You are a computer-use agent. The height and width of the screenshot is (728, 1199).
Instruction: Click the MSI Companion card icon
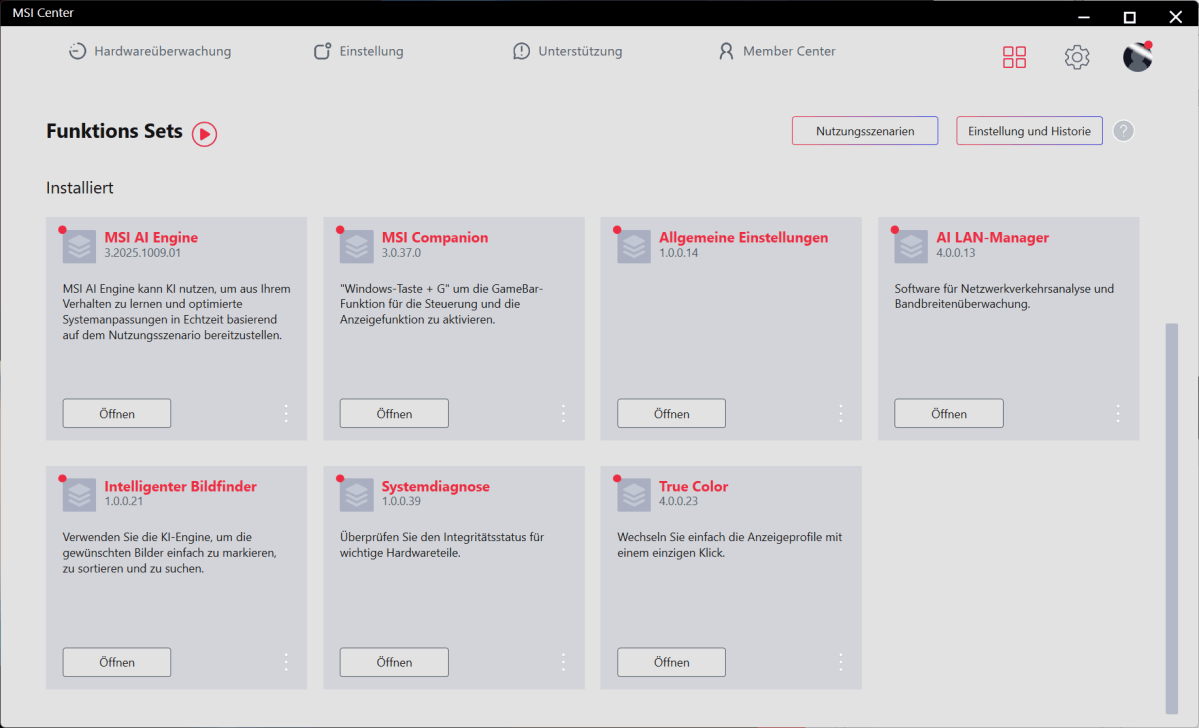[356, 246]
